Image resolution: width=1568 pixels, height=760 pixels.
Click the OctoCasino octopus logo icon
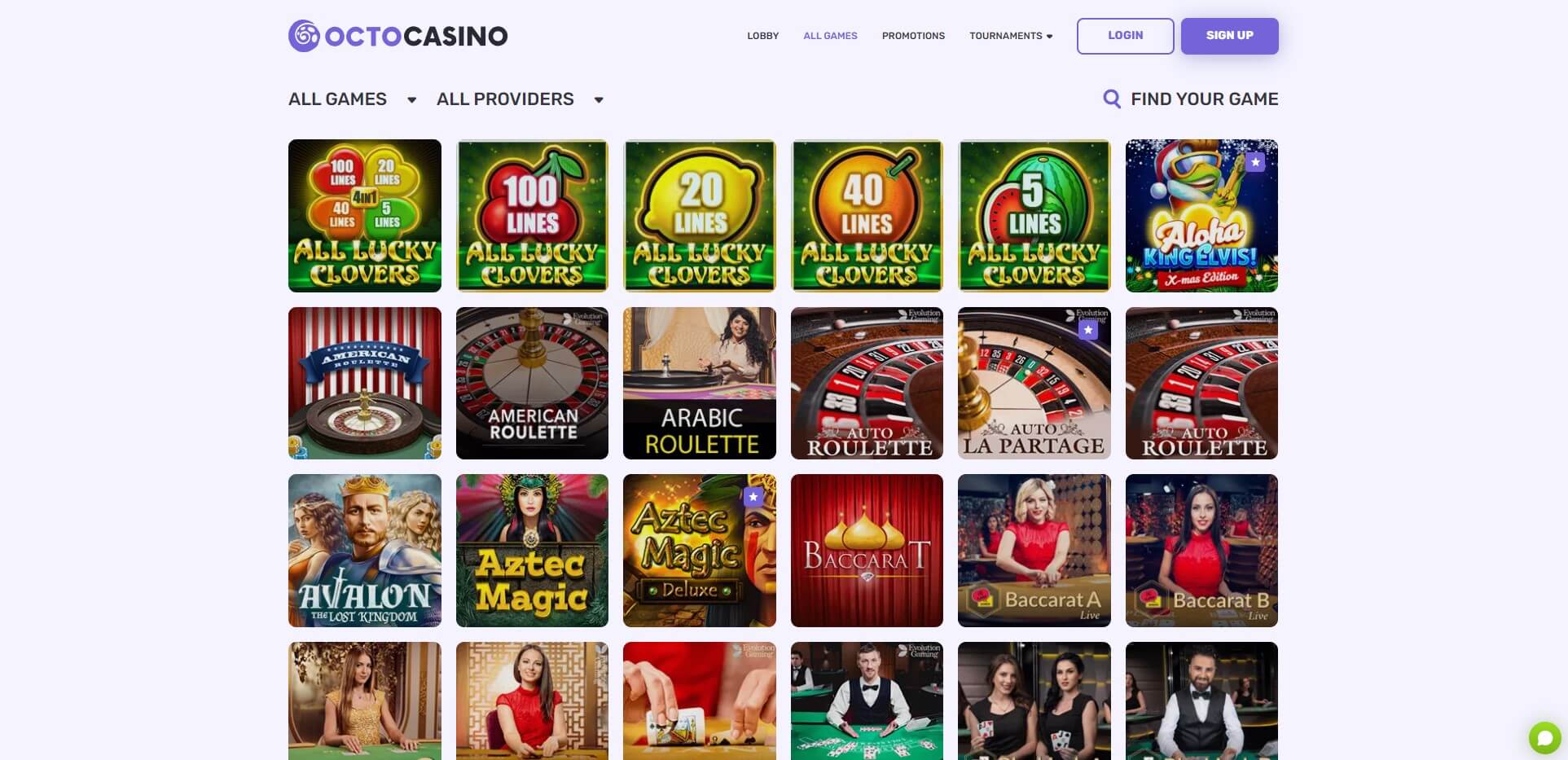[x=304, y=36]
